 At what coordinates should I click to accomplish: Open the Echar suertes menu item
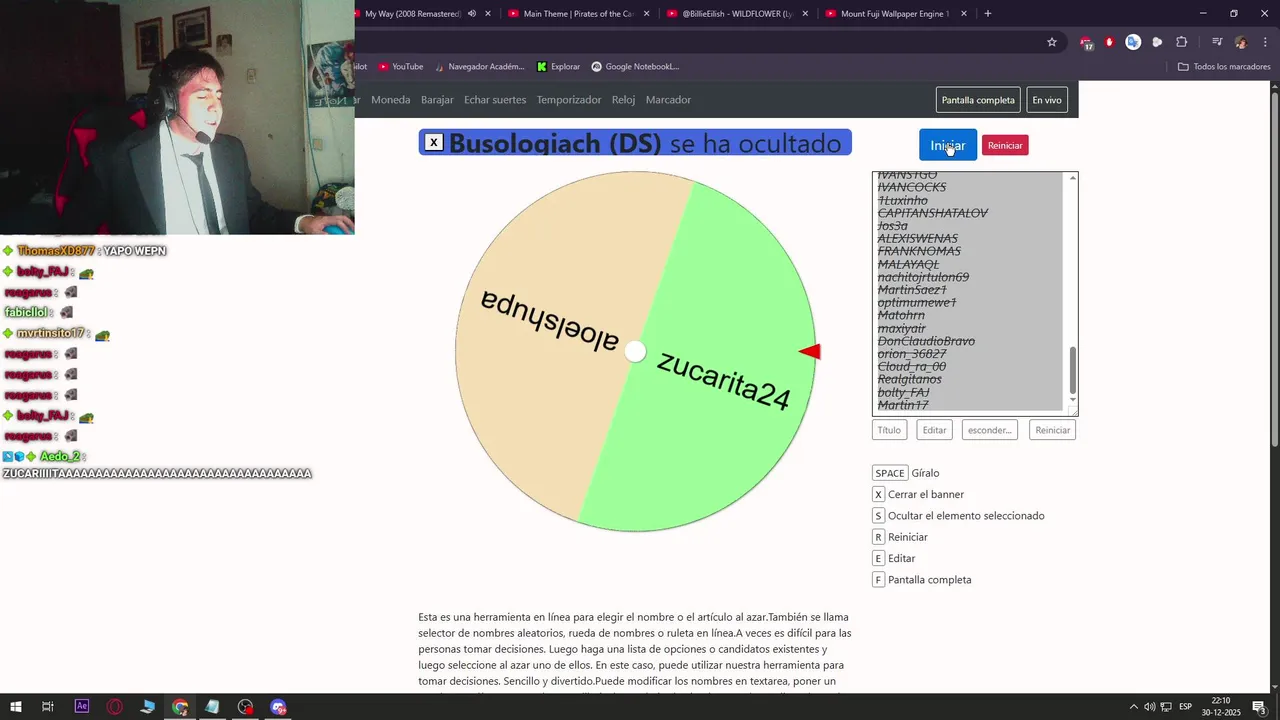click(495, 100)
